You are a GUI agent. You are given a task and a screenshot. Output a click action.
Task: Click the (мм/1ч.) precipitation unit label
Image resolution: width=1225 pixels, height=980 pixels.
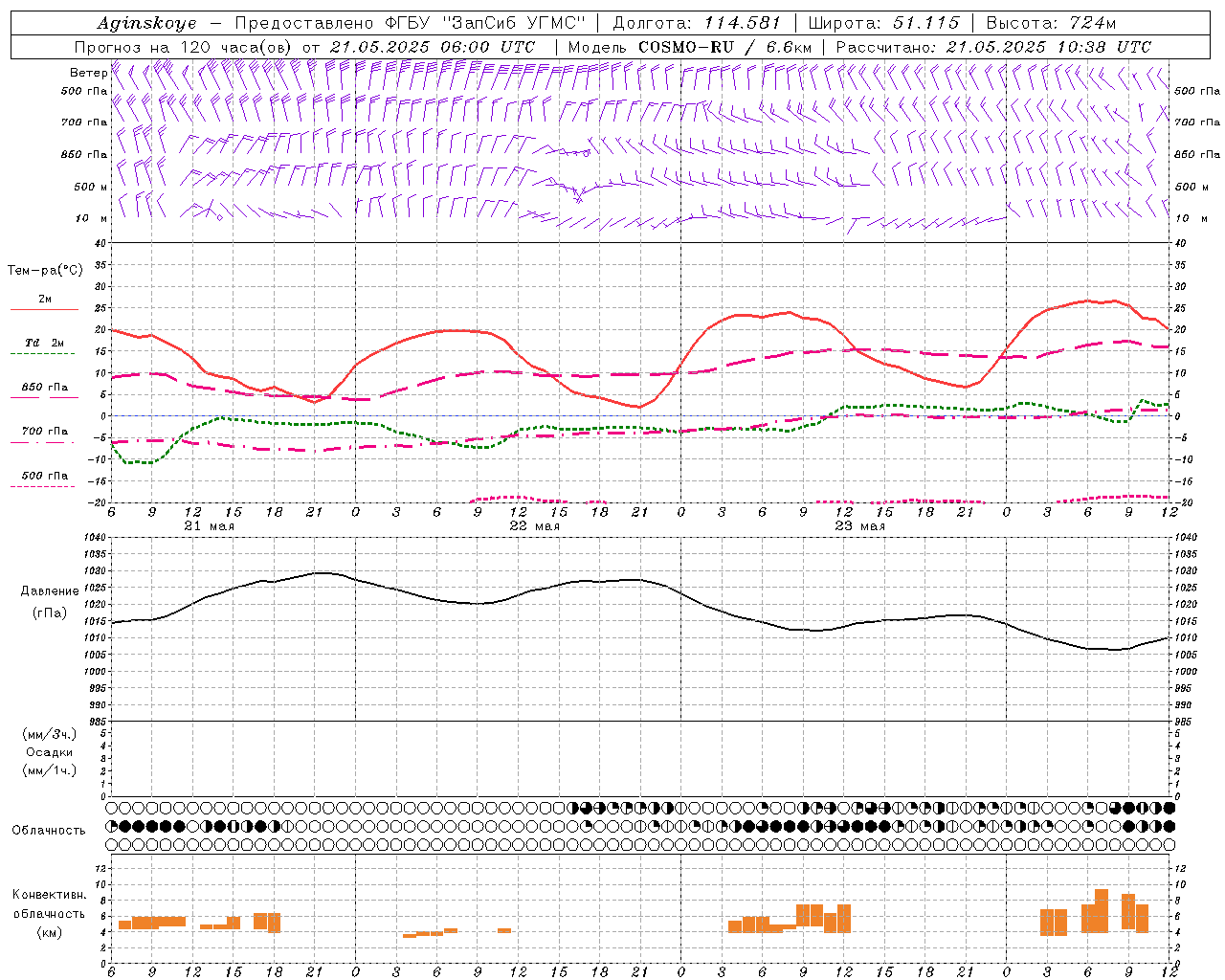click(x=50, y=770)
